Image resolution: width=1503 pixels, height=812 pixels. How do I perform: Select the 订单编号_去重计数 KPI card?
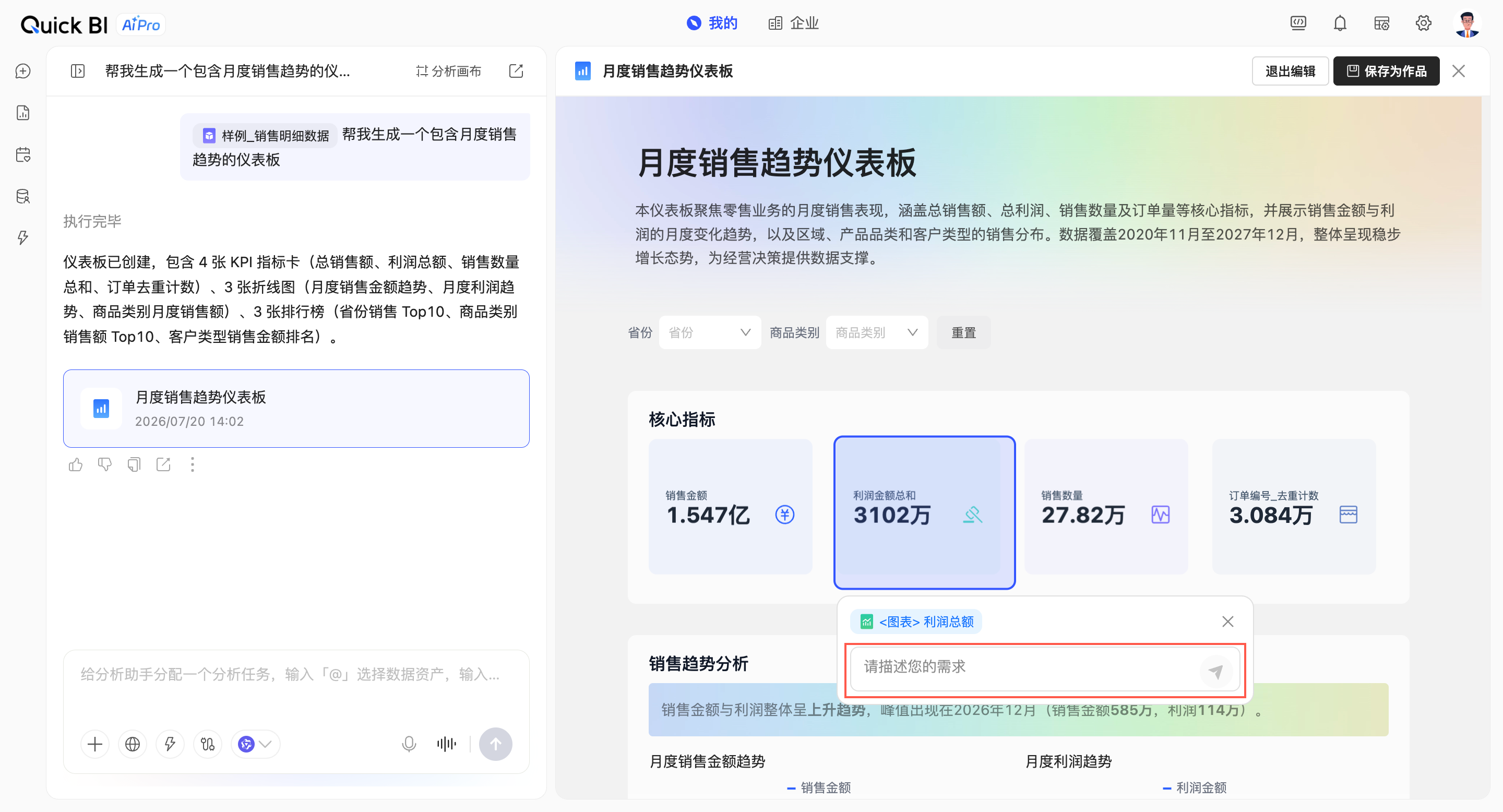1294,506
